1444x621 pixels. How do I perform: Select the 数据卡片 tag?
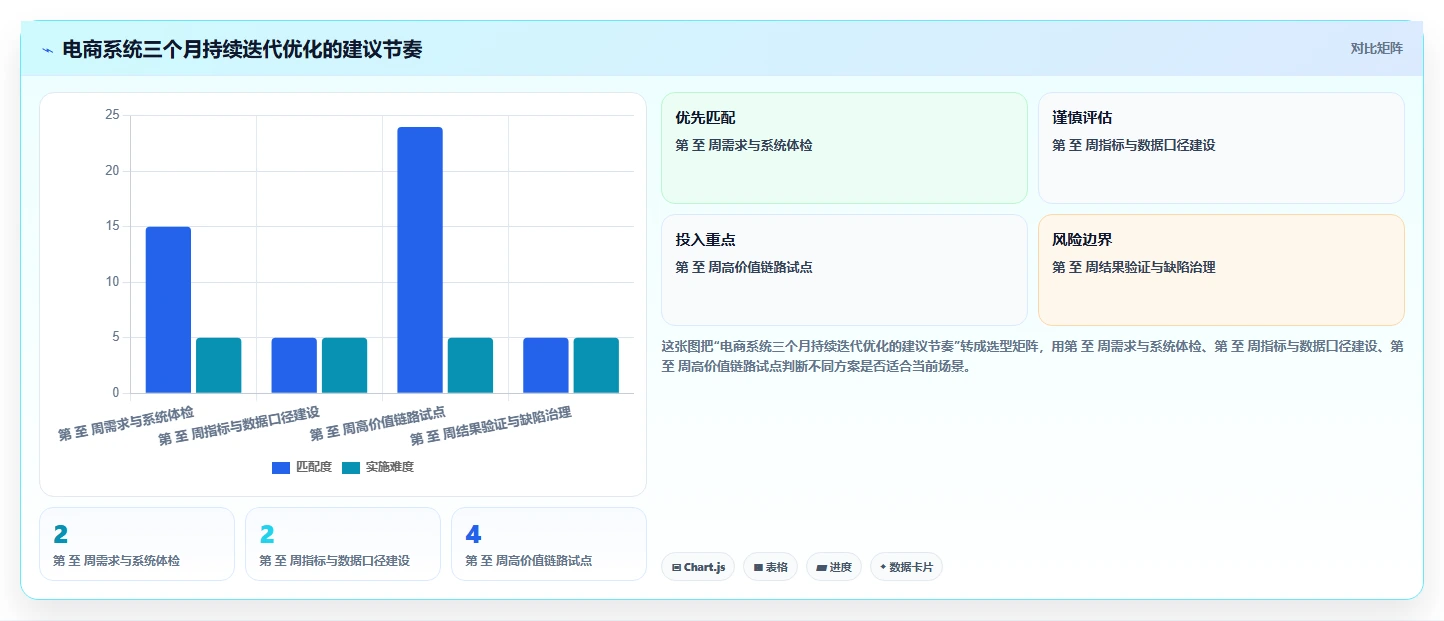pos(906,567)
